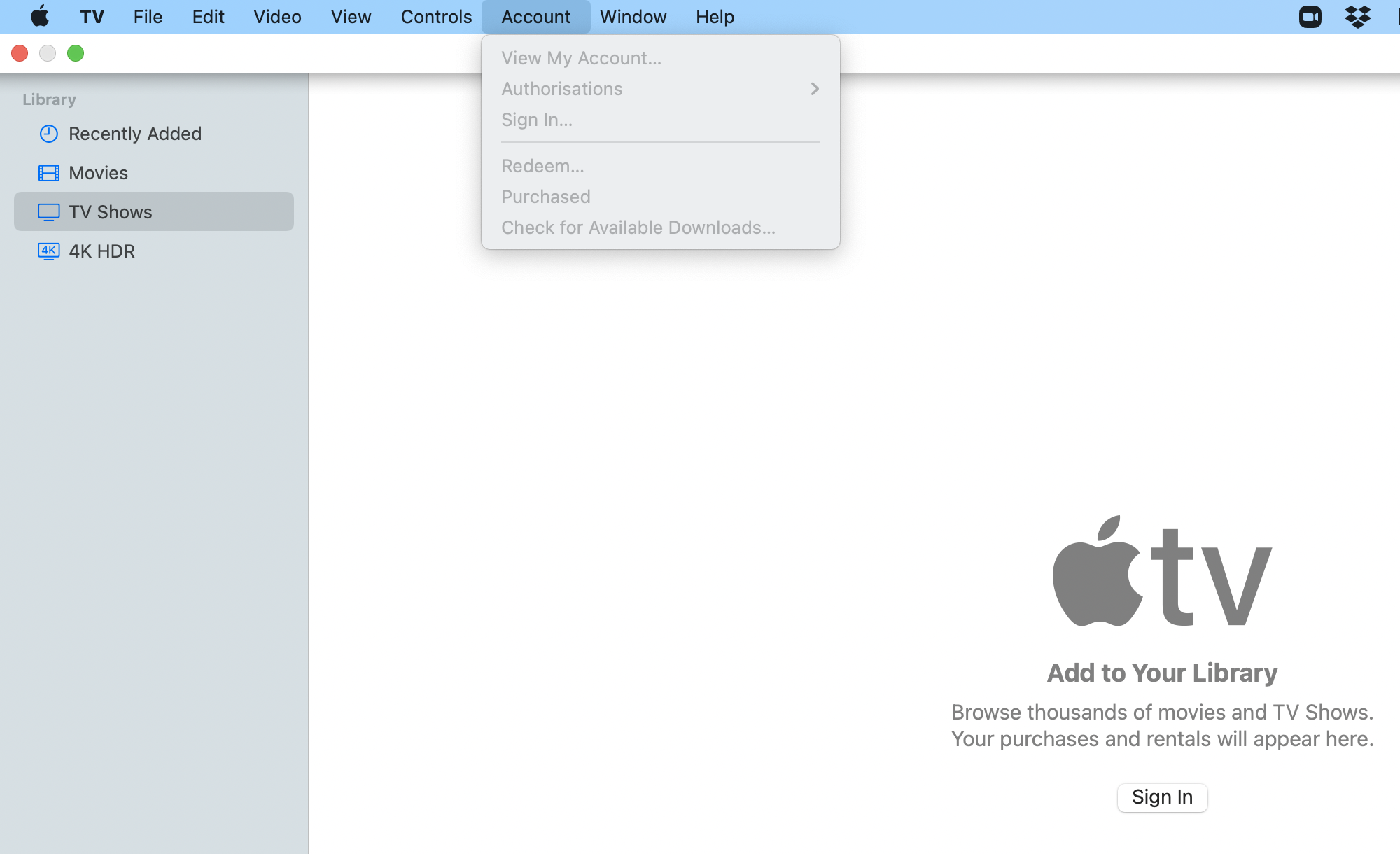
Task: Choose Redeem… in the Account menu
Action: coord(542,166)
